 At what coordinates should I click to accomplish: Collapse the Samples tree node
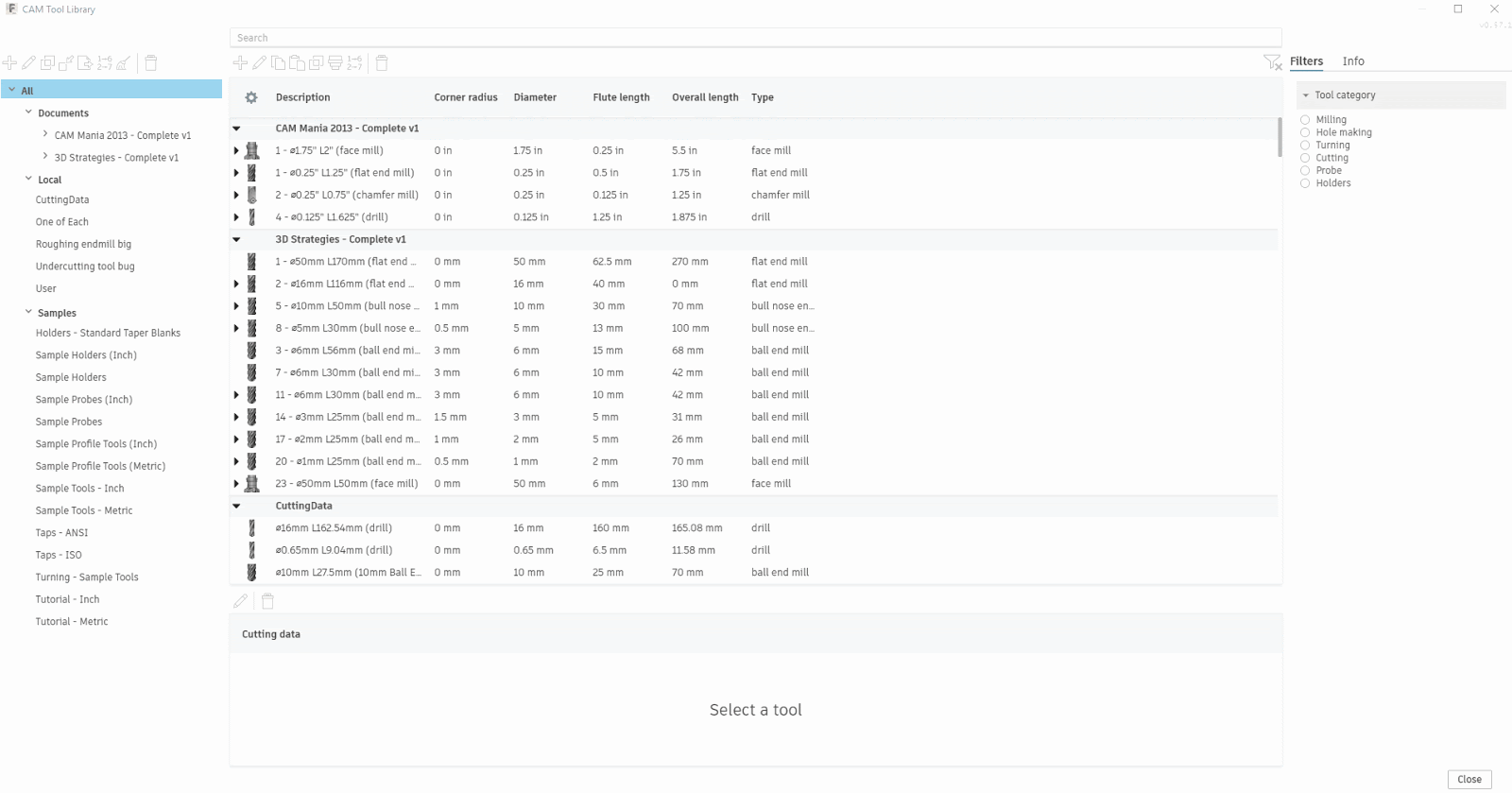coord(28,312)
